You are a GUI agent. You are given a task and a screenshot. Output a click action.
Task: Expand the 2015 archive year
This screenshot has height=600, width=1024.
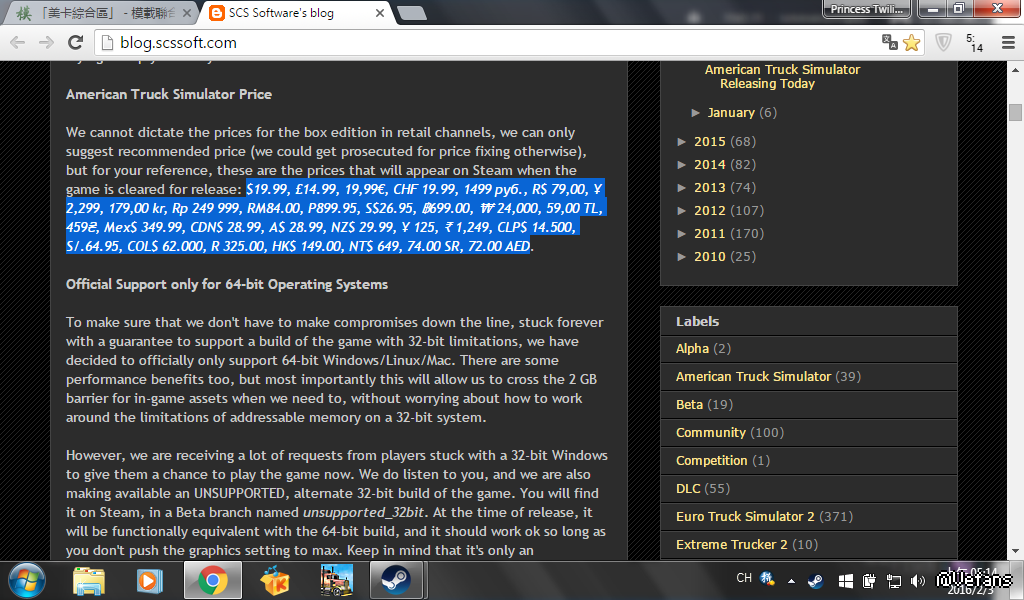[683, 142]
